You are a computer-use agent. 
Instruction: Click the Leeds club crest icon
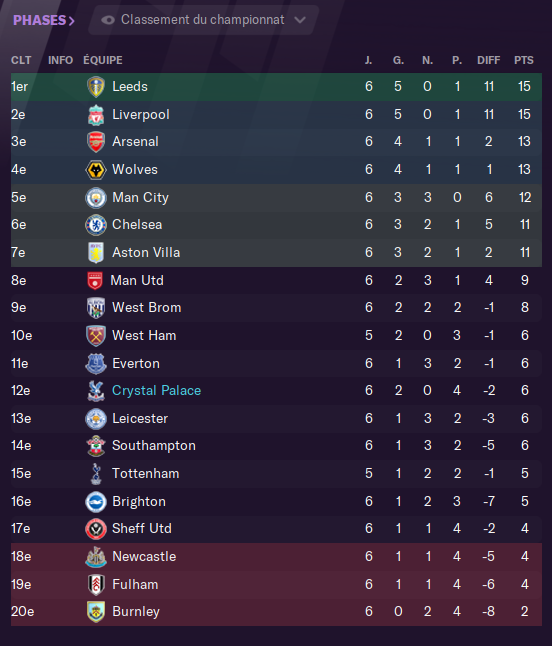96,87
